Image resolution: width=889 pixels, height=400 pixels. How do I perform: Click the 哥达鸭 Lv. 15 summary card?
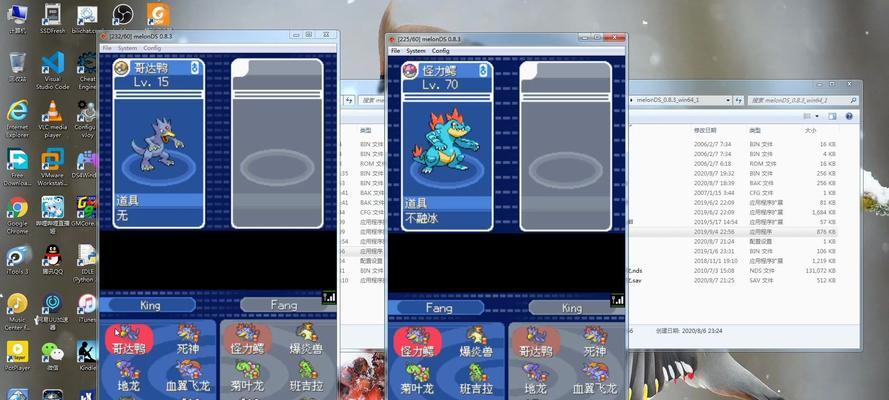[x=158, y=143]
